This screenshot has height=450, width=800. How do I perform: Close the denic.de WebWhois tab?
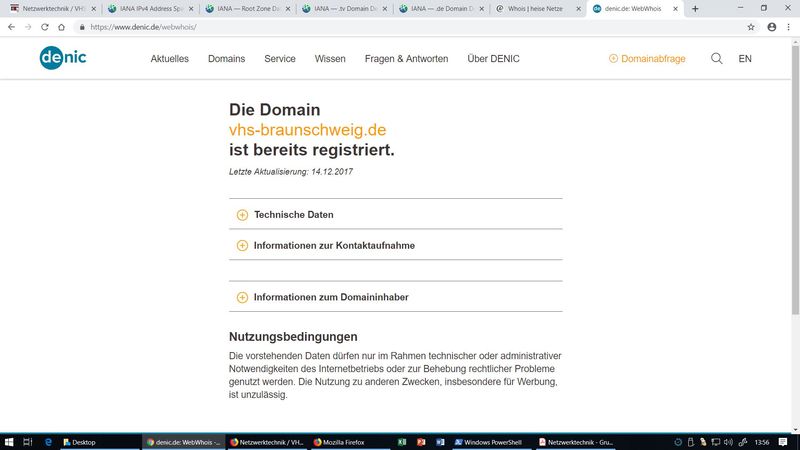(676, 9)
